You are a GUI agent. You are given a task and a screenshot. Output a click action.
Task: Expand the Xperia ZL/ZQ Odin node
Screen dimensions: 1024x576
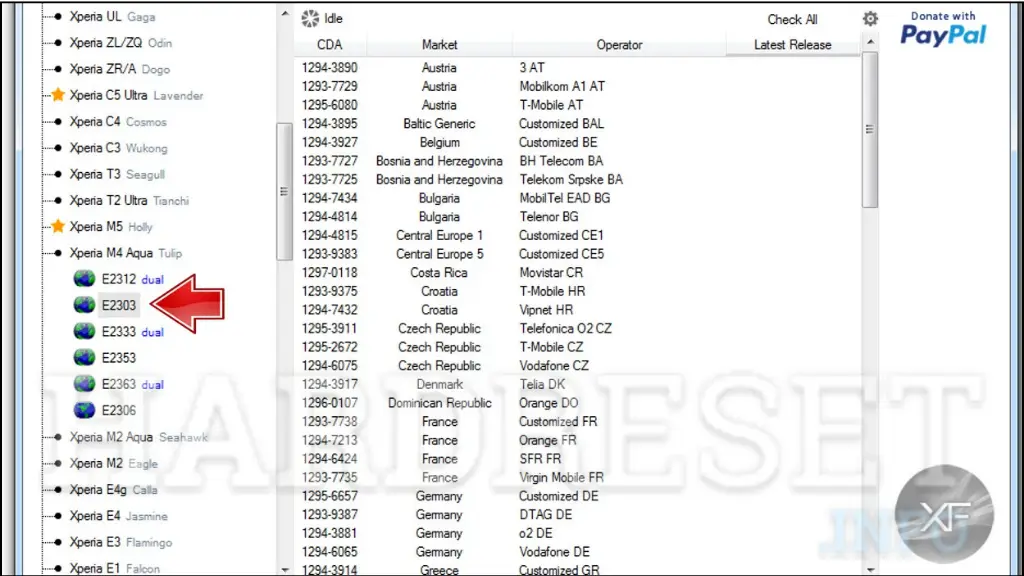pyautogui.click(x=58, y=42)
